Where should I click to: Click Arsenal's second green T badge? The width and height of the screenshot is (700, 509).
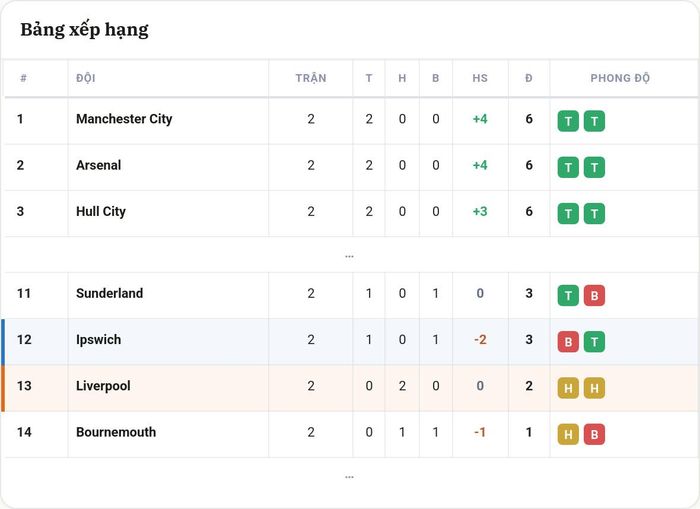coord(594,167)
